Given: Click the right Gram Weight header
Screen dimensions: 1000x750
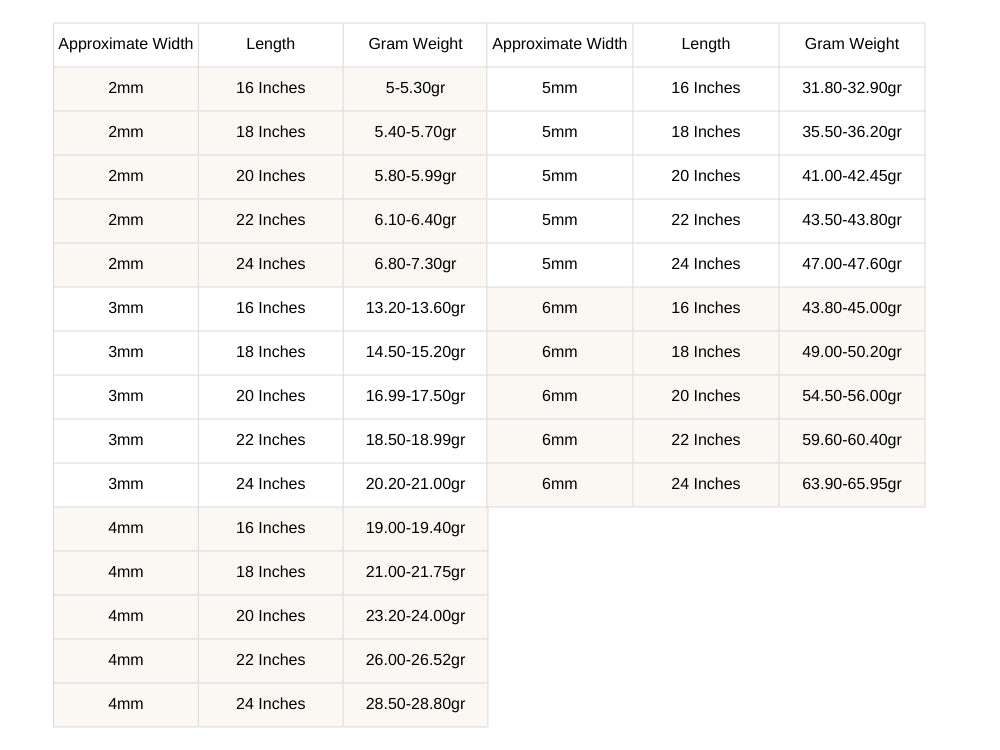Looking at the screenshot, I should click(851, 44).
